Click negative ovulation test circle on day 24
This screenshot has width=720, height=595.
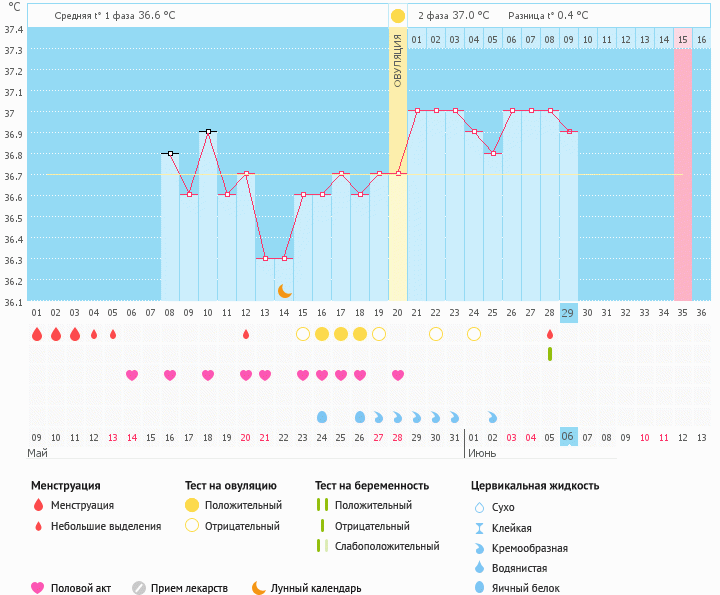pyautogui.click(x=474, y=334)
